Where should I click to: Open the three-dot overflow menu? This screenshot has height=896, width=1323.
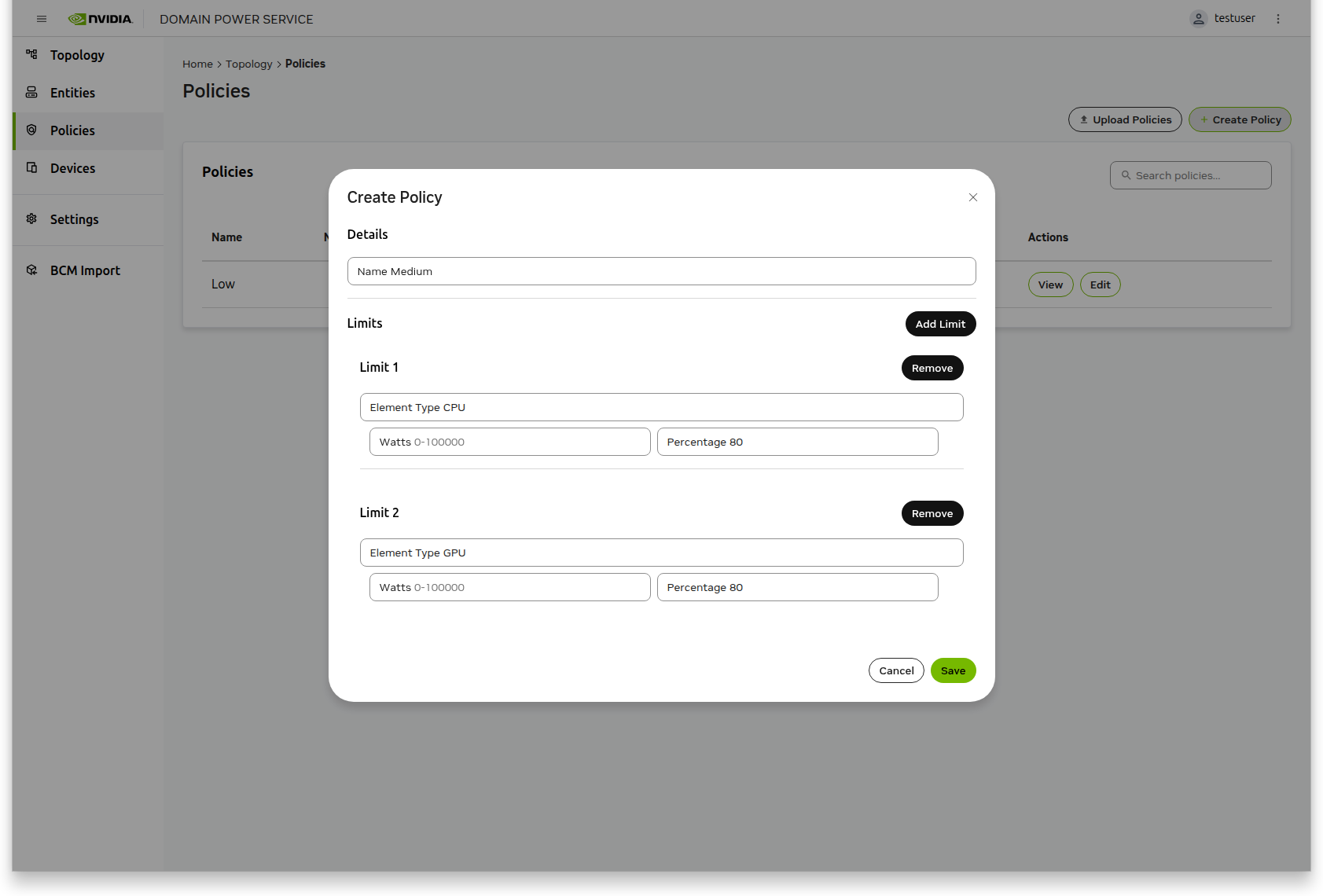pyautogui.click(x=1278, y=18)
